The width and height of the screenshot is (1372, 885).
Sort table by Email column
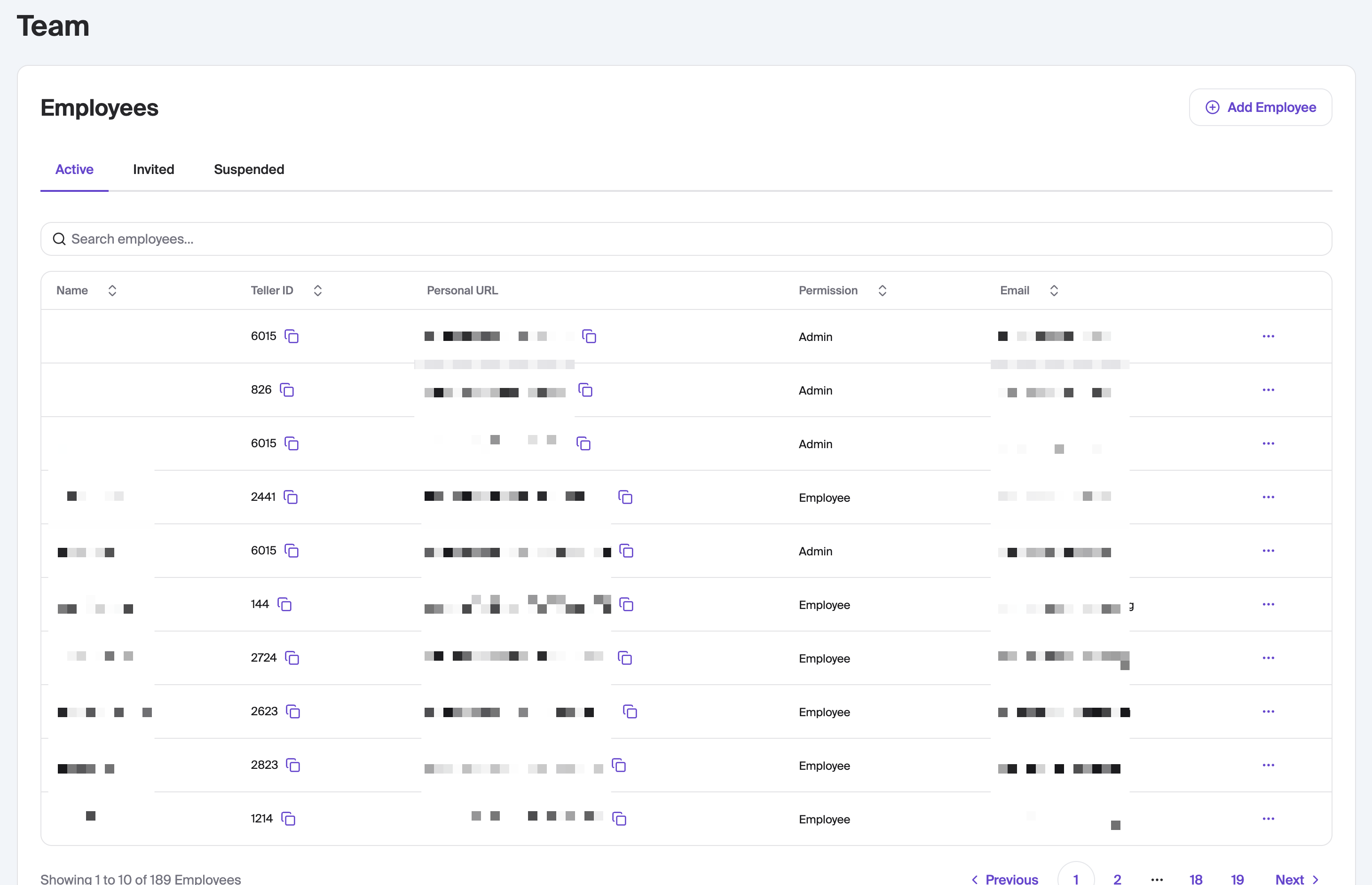(1053, 291)
